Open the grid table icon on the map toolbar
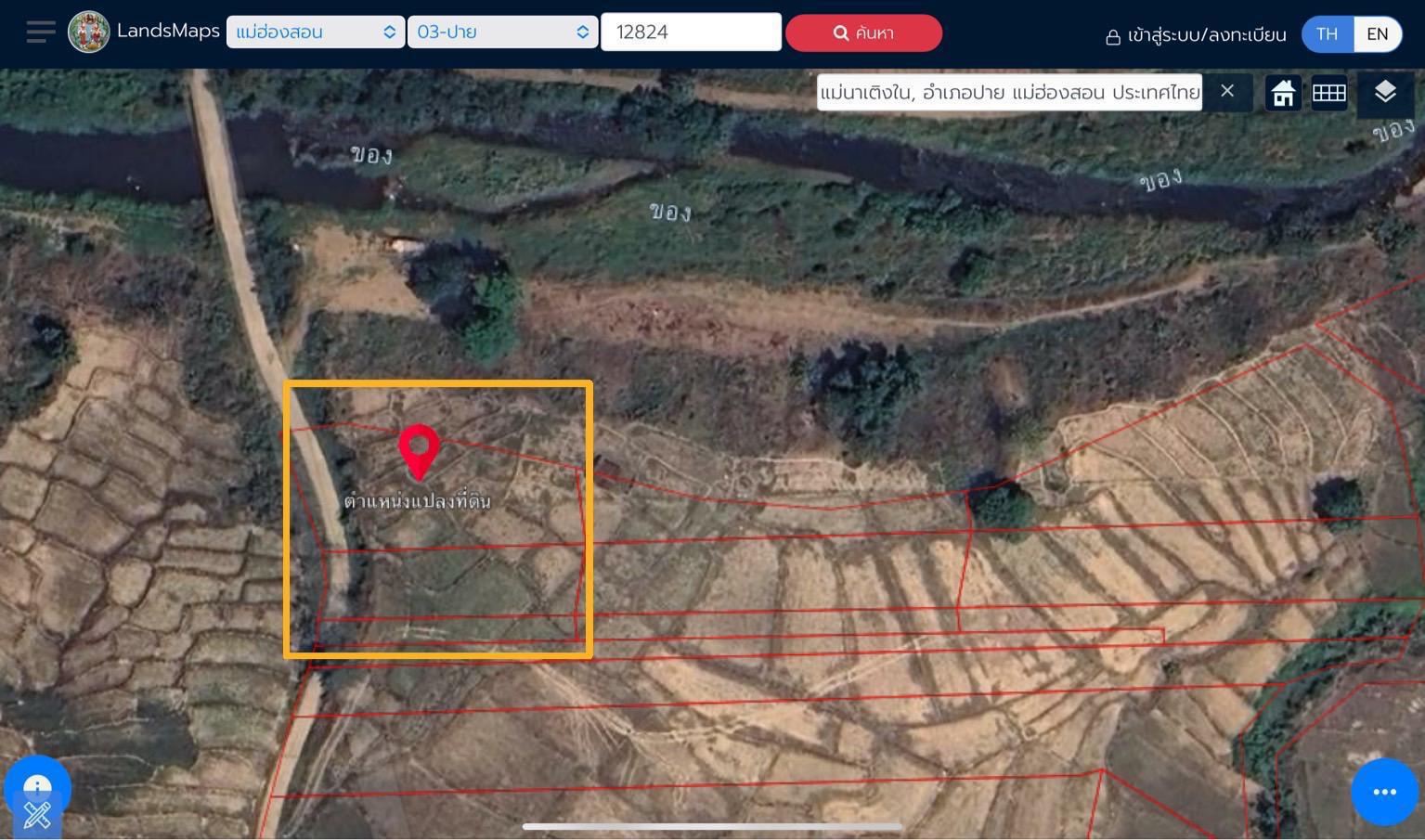Image resolution: width=1425 pixels, height=840 pixels. (1328, 93)
